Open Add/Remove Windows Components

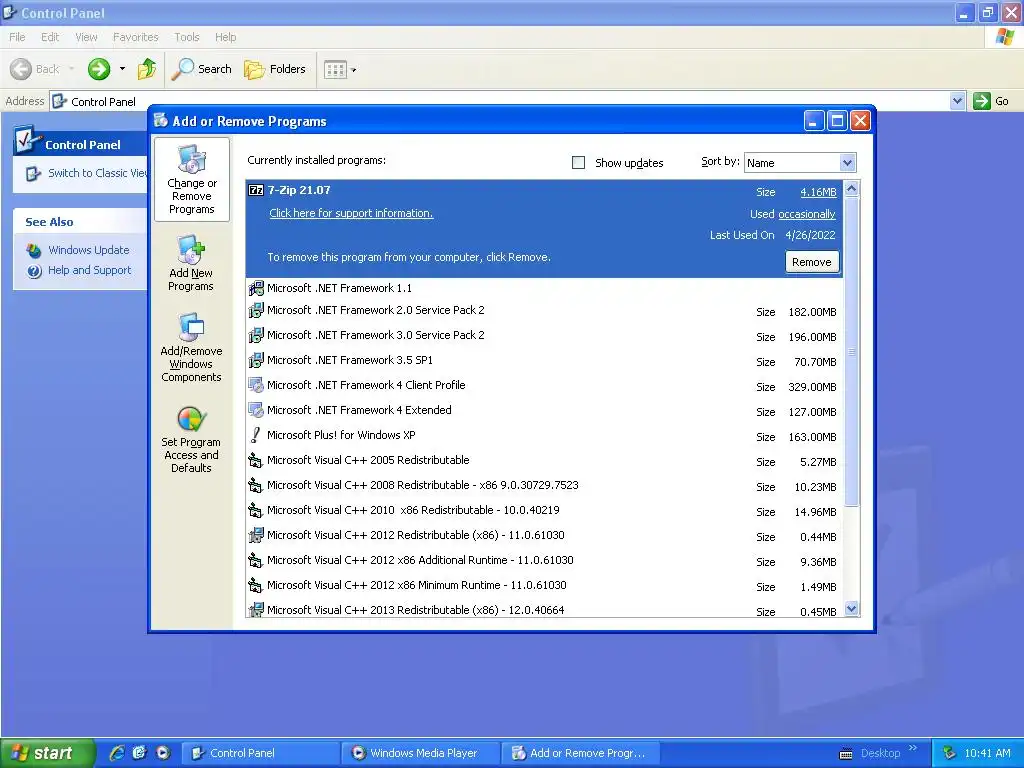[191, 347]
